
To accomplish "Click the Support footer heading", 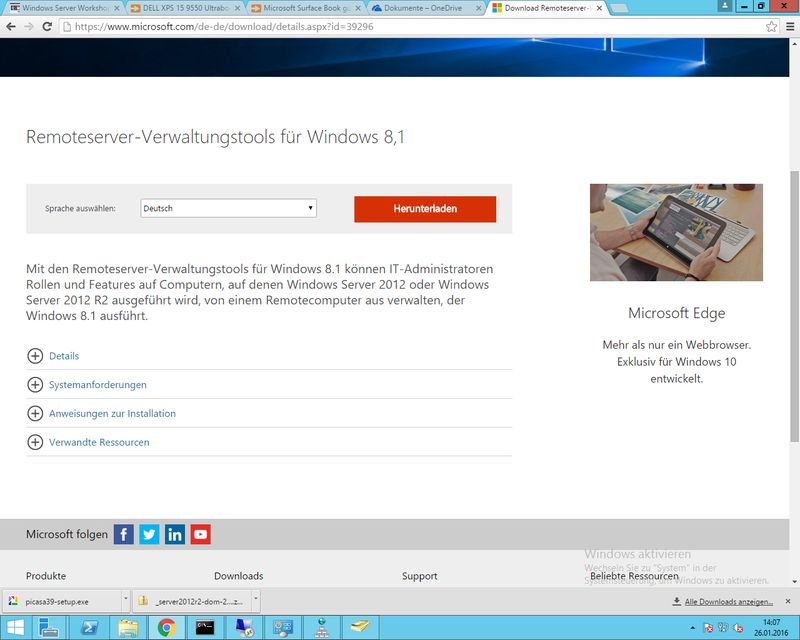I will coord(419,576).
